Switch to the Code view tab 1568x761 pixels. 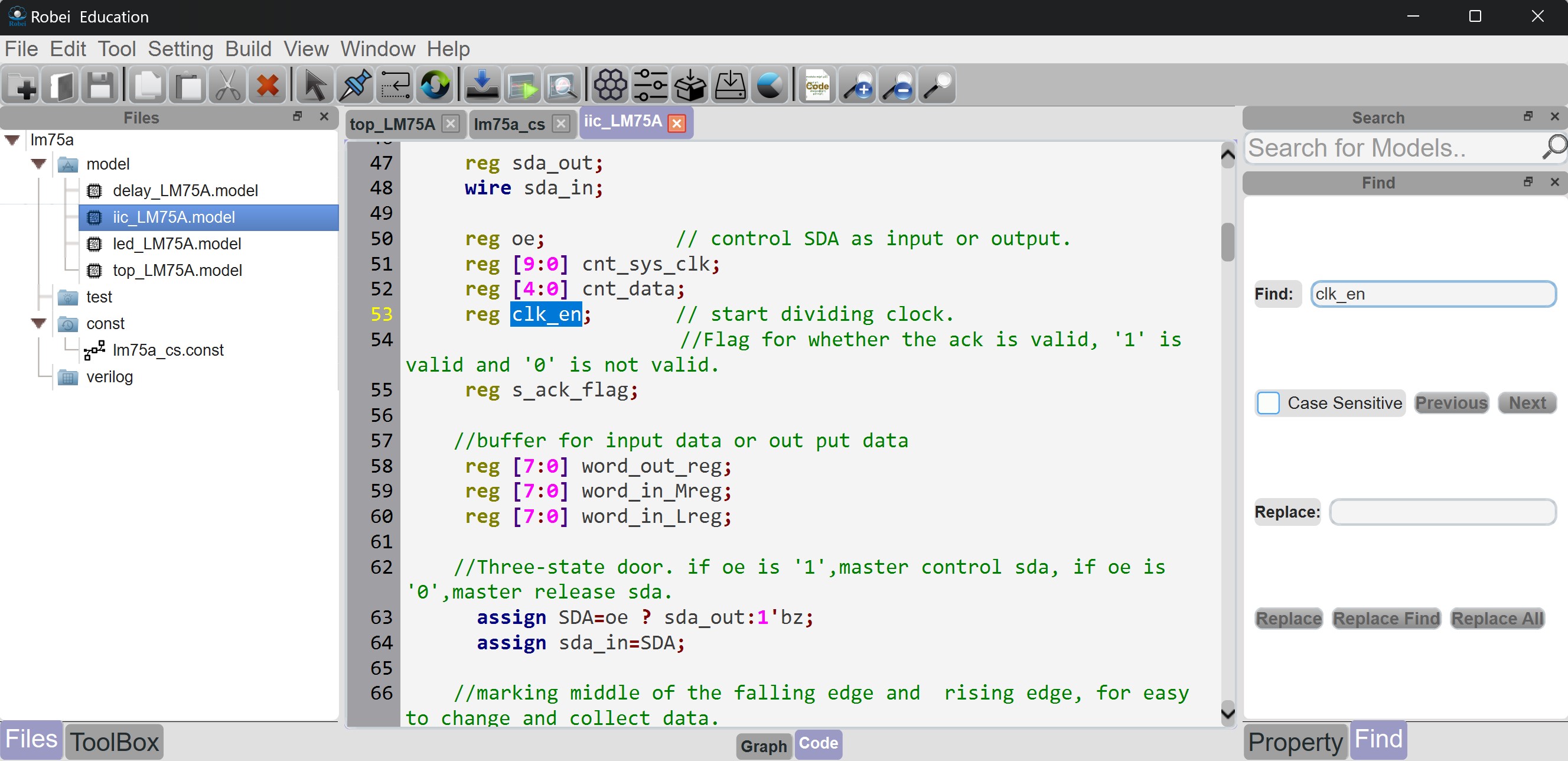click(x=818, y=743)
